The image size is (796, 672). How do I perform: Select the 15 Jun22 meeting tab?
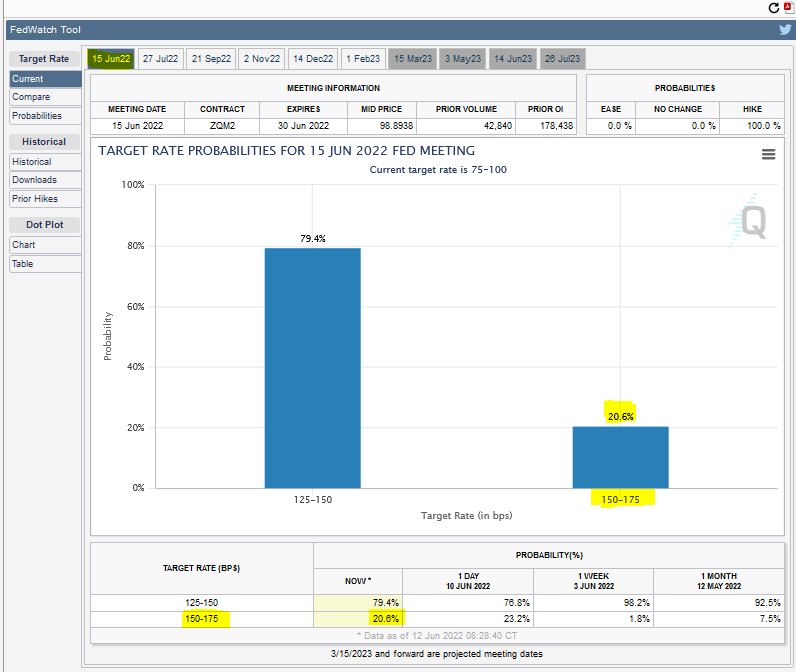pyautogui.click(x=111, y=59)
